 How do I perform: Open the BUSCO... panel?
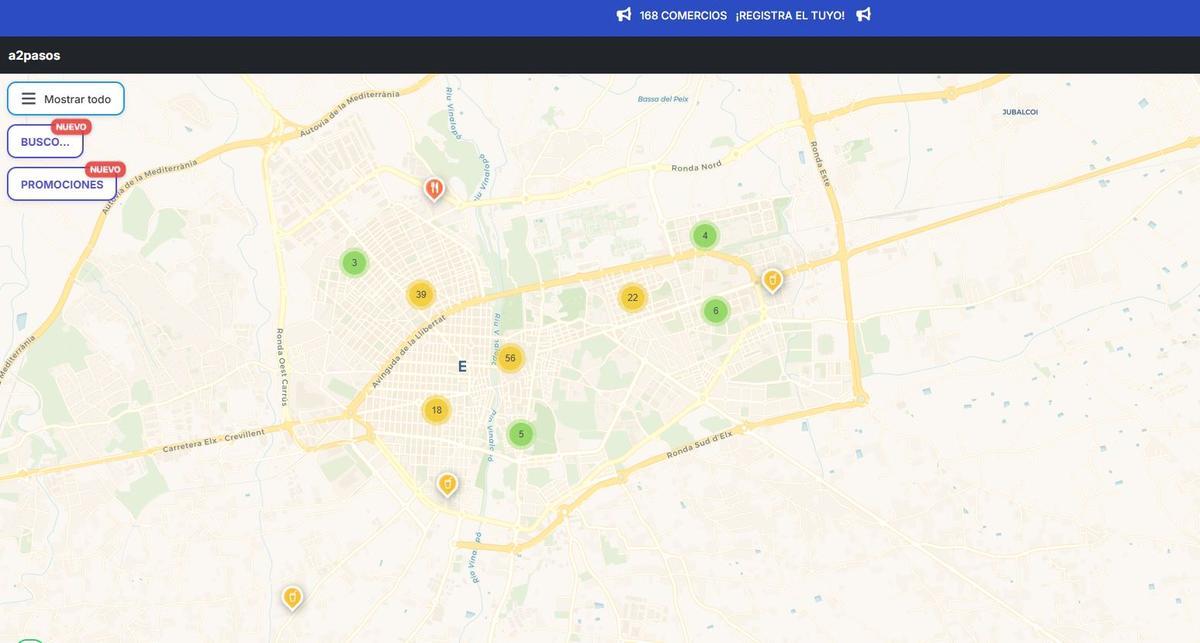tap(45, 141)
